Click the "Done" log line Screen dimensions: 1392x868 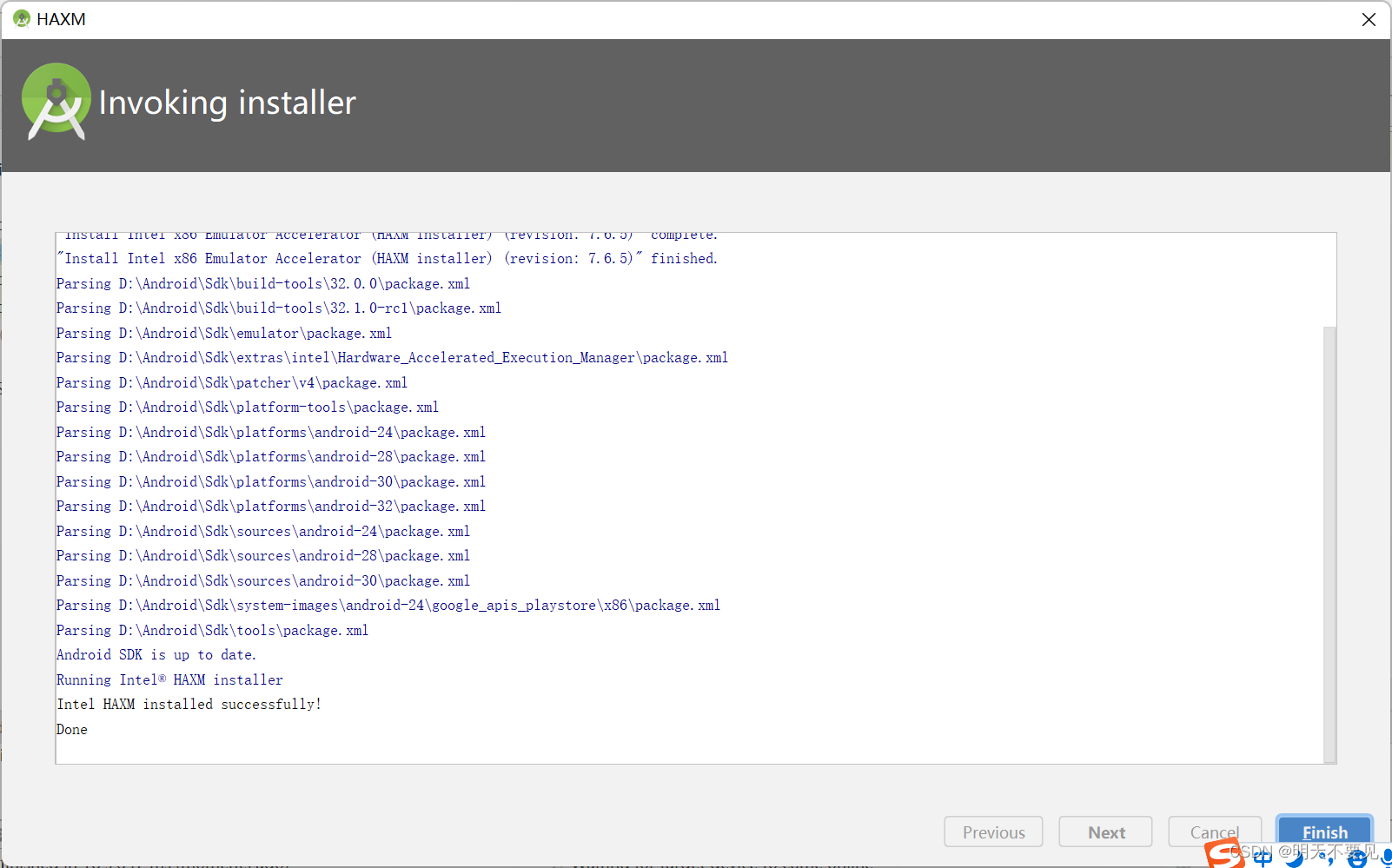click(x=72, y=729)
